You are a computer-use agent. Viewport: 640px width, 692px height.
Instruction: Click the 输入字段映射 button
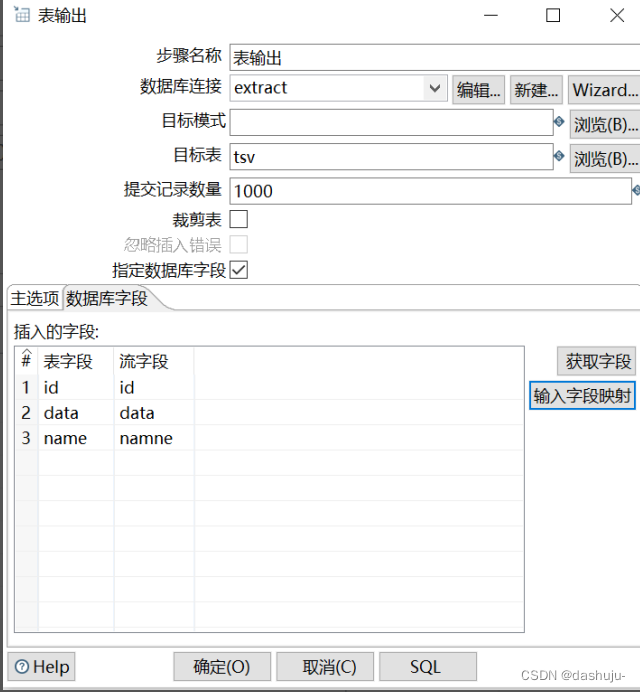pyautogui.click(x=583, y=395)
